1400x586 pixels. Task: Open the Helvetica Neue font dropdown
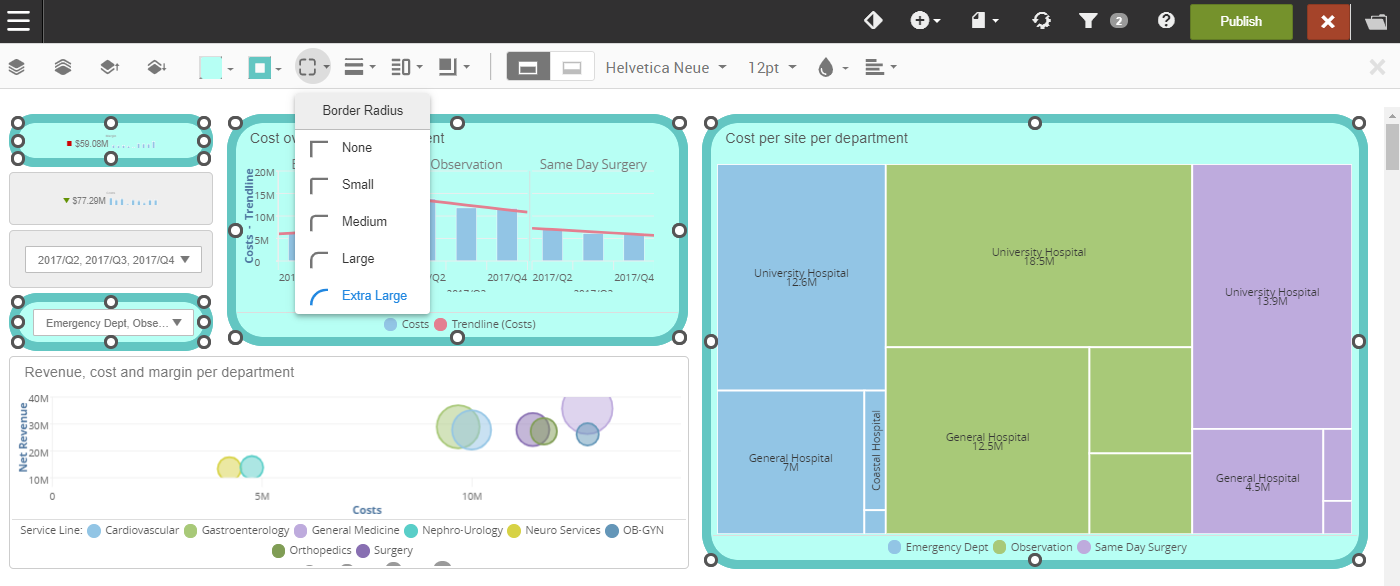(665, 67)
